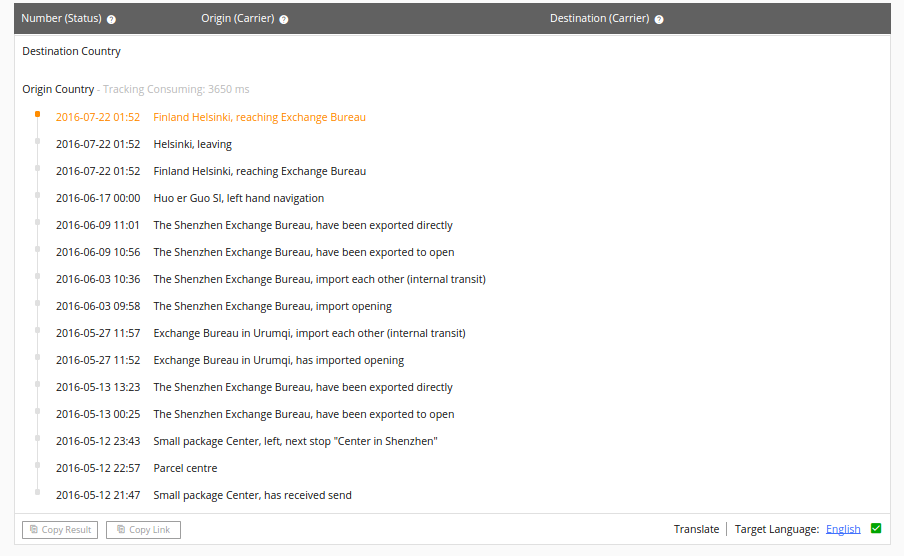Click timeline dot for Helsinki, leaving
Viewport: 904px width, 556px height.
click(37, 141)
